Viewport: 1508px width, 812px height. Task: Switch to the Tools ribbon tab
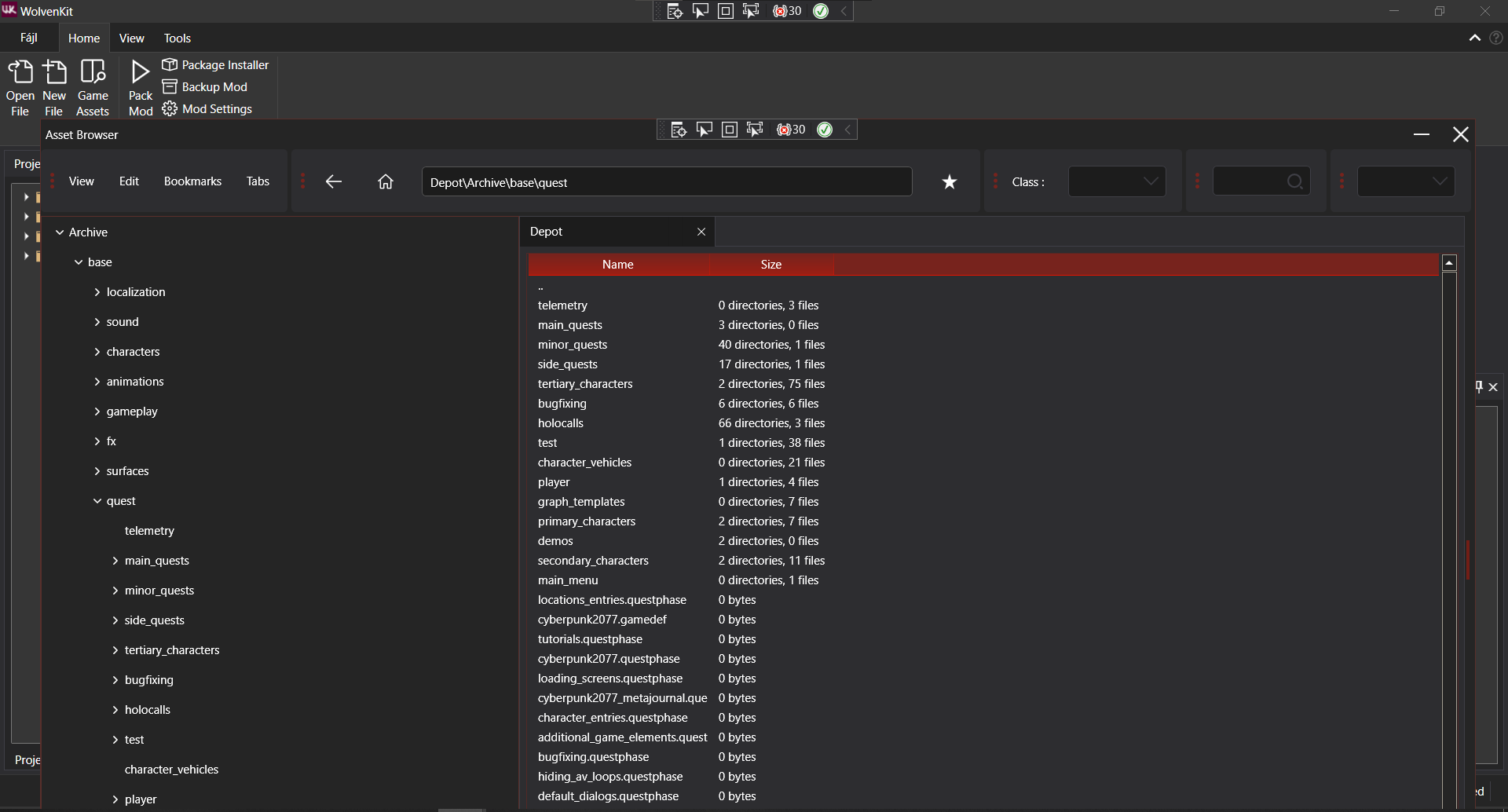pyautogui.click(x=178, y=38)
